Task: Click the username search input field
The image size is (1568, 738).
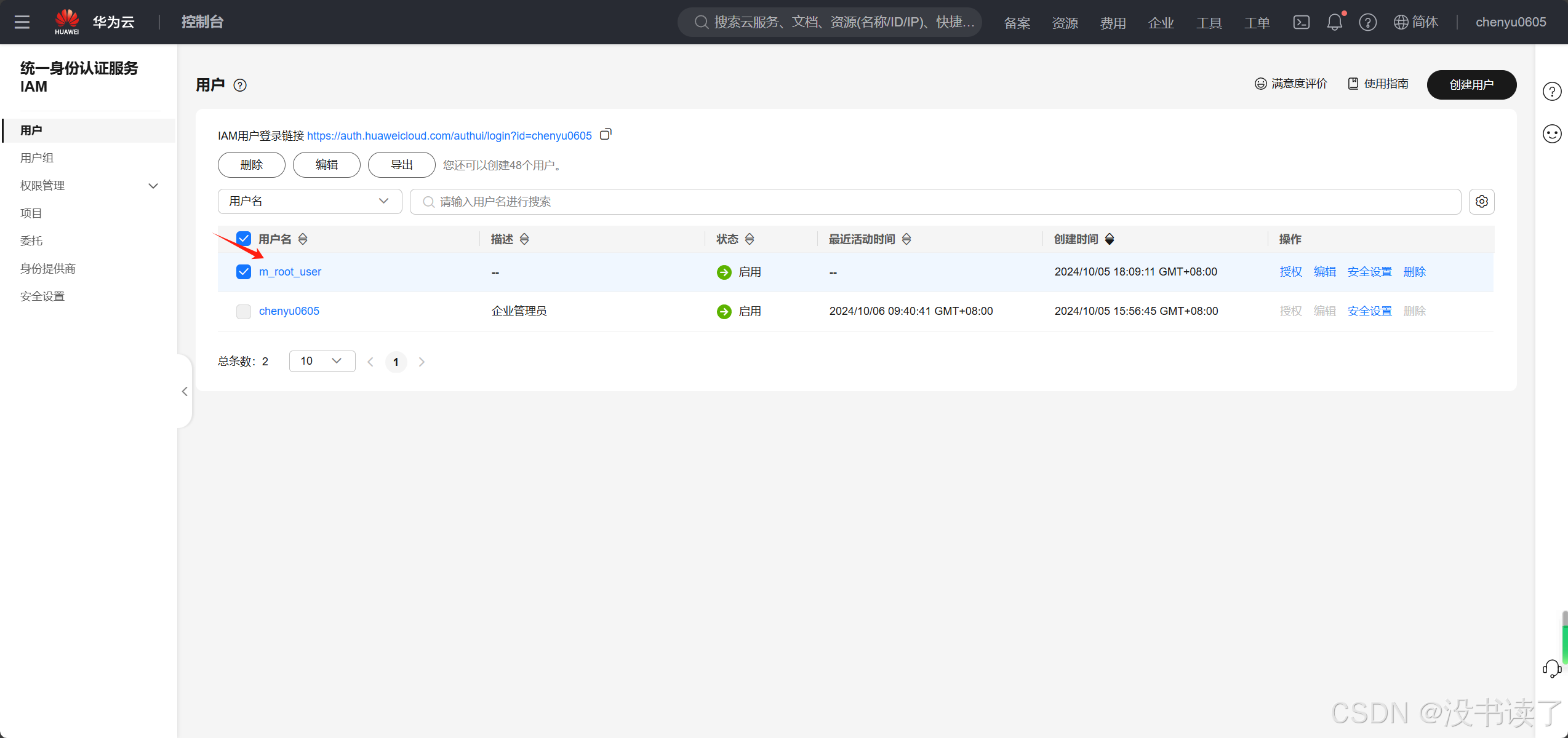Action: pos(935,202)
